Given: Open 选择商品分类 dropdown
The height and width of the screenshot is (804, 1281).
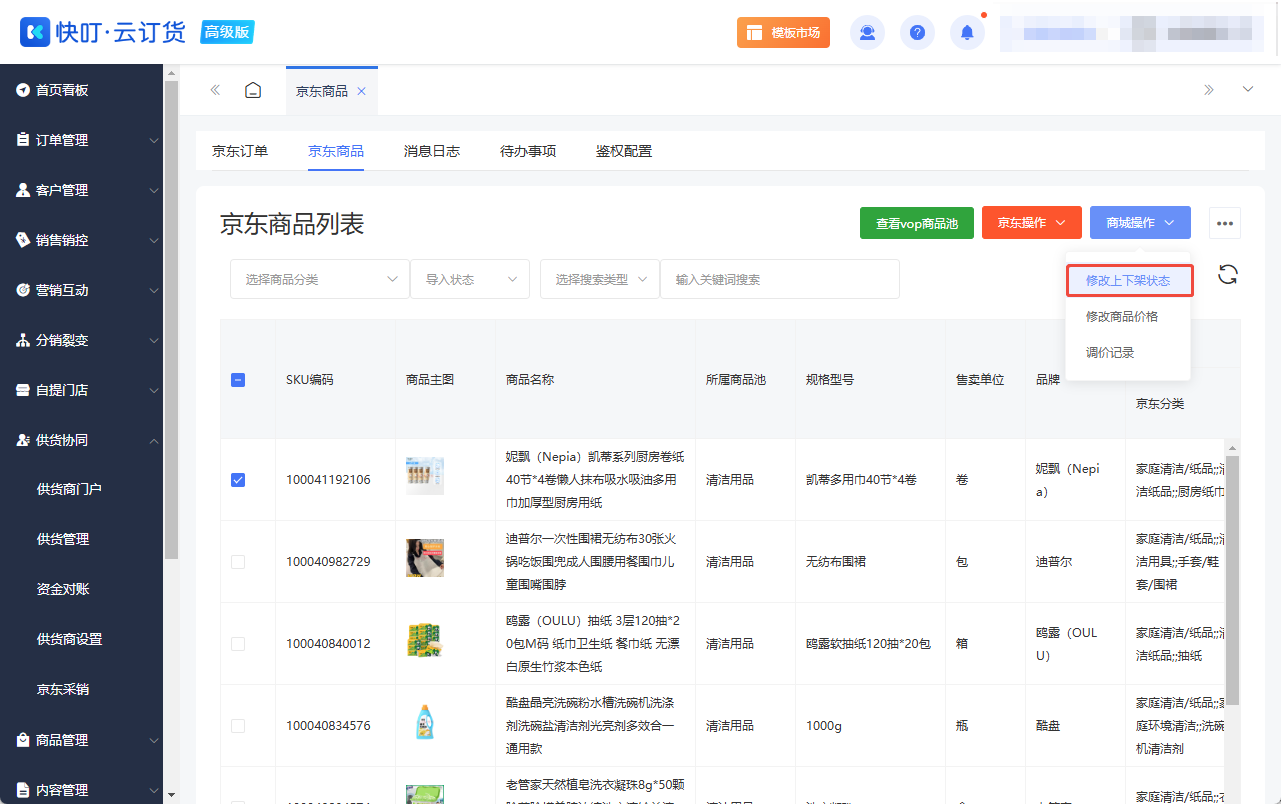Looking at the screenshot, I should [x=320, y=279].
